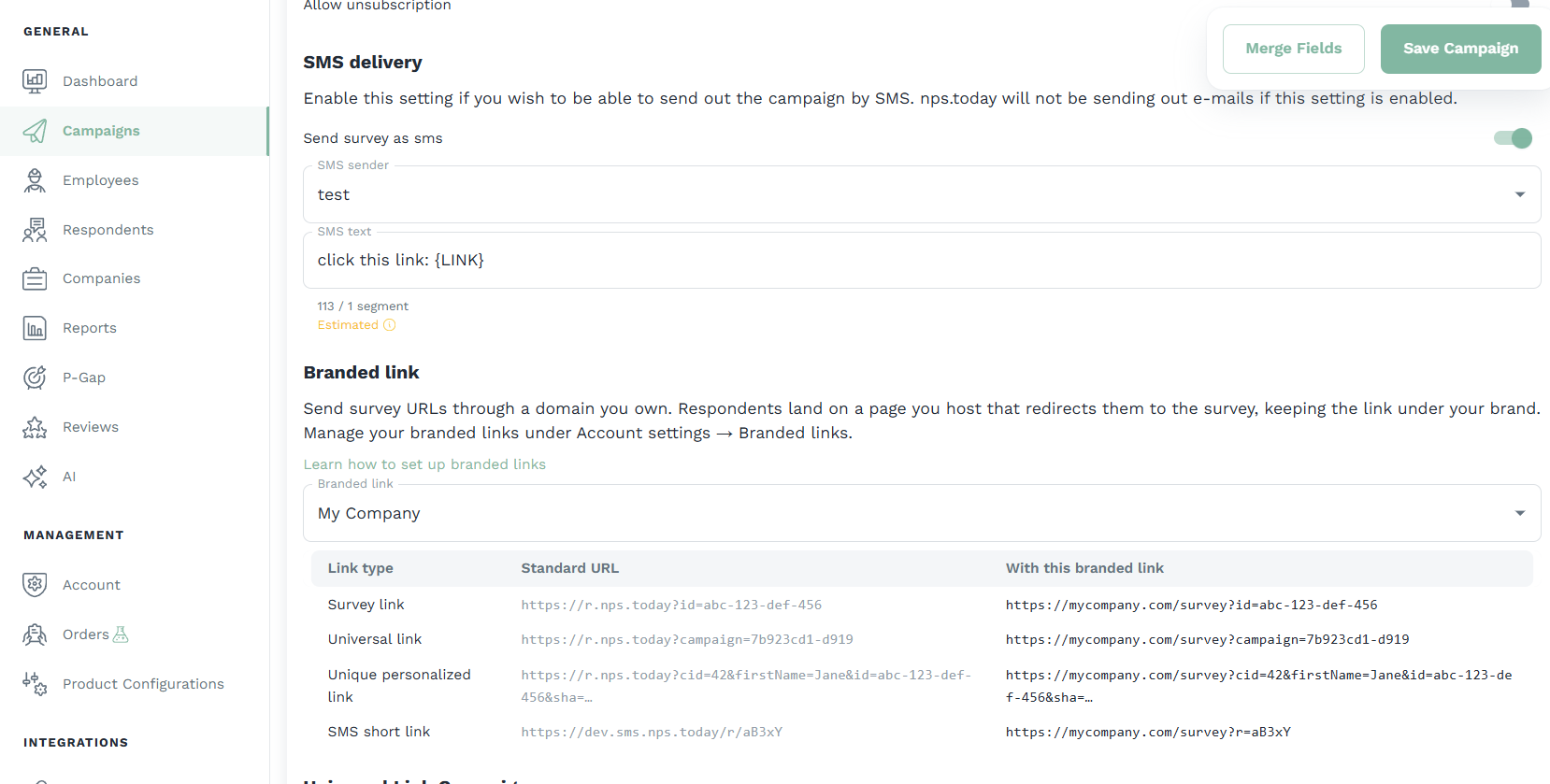Select the branded mycompany.com survey?r=aB3xY URL
The image size is (1550, 784).
[1148, 732]
